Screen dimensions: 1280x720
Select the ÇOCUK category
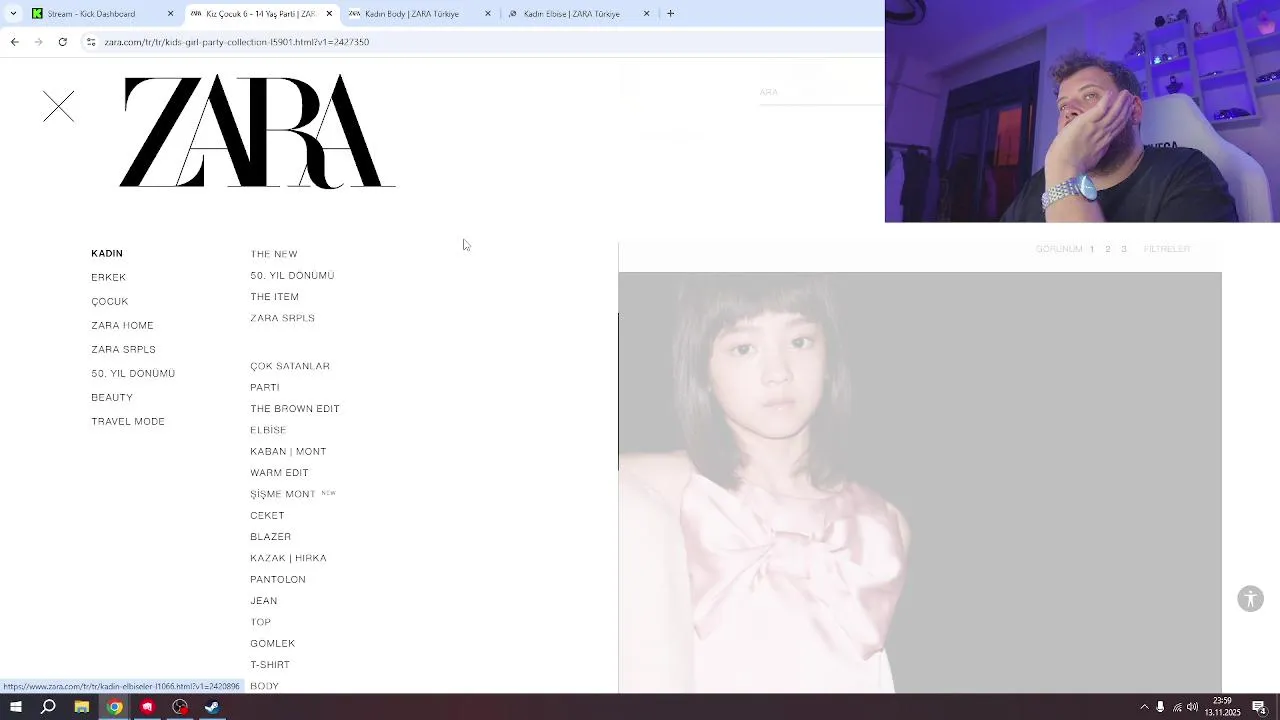tap(110, 302)
